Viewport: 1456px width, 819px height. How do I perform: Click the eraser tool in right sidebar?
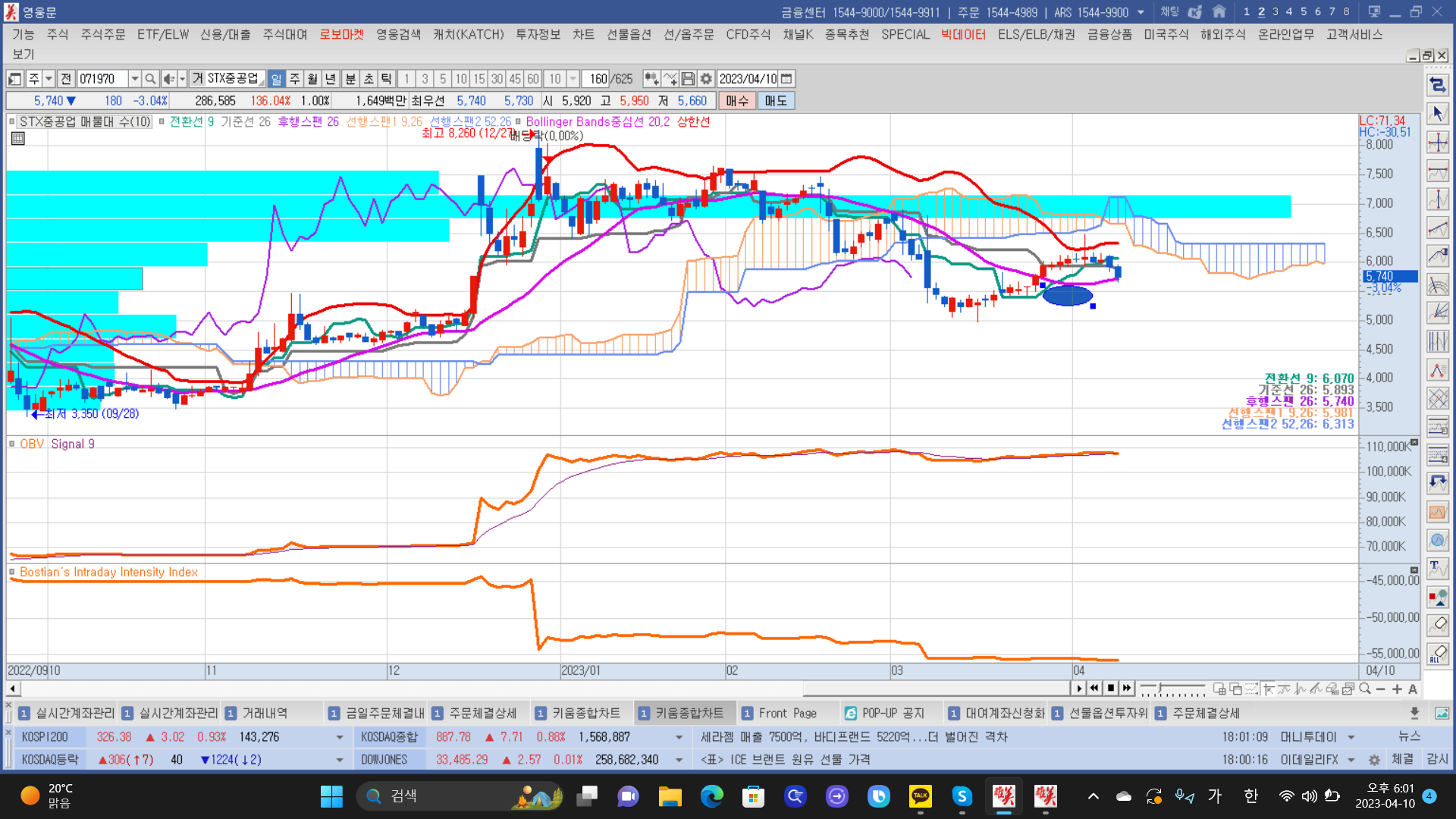pyautogui.click(x=1437, y=625)
